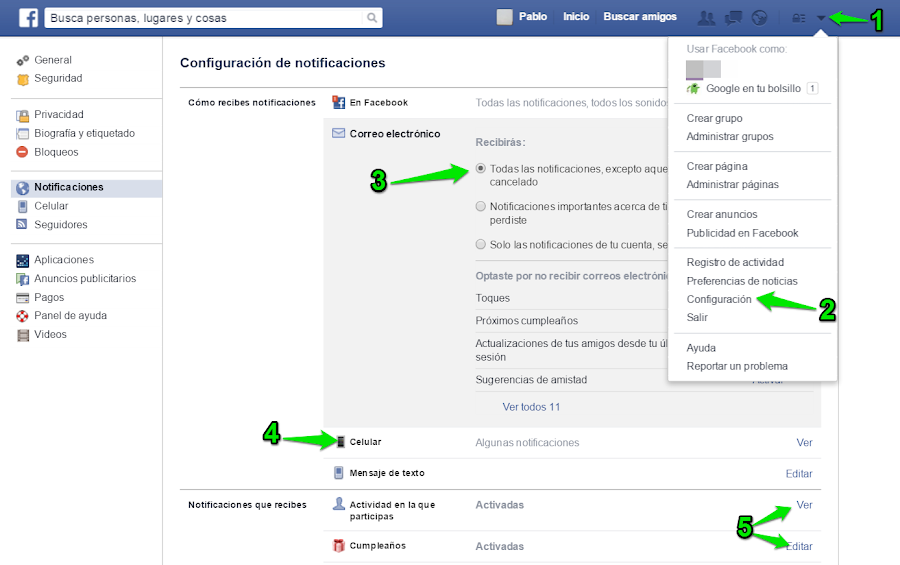Click Ver link in Celular row

coord(804,443)
